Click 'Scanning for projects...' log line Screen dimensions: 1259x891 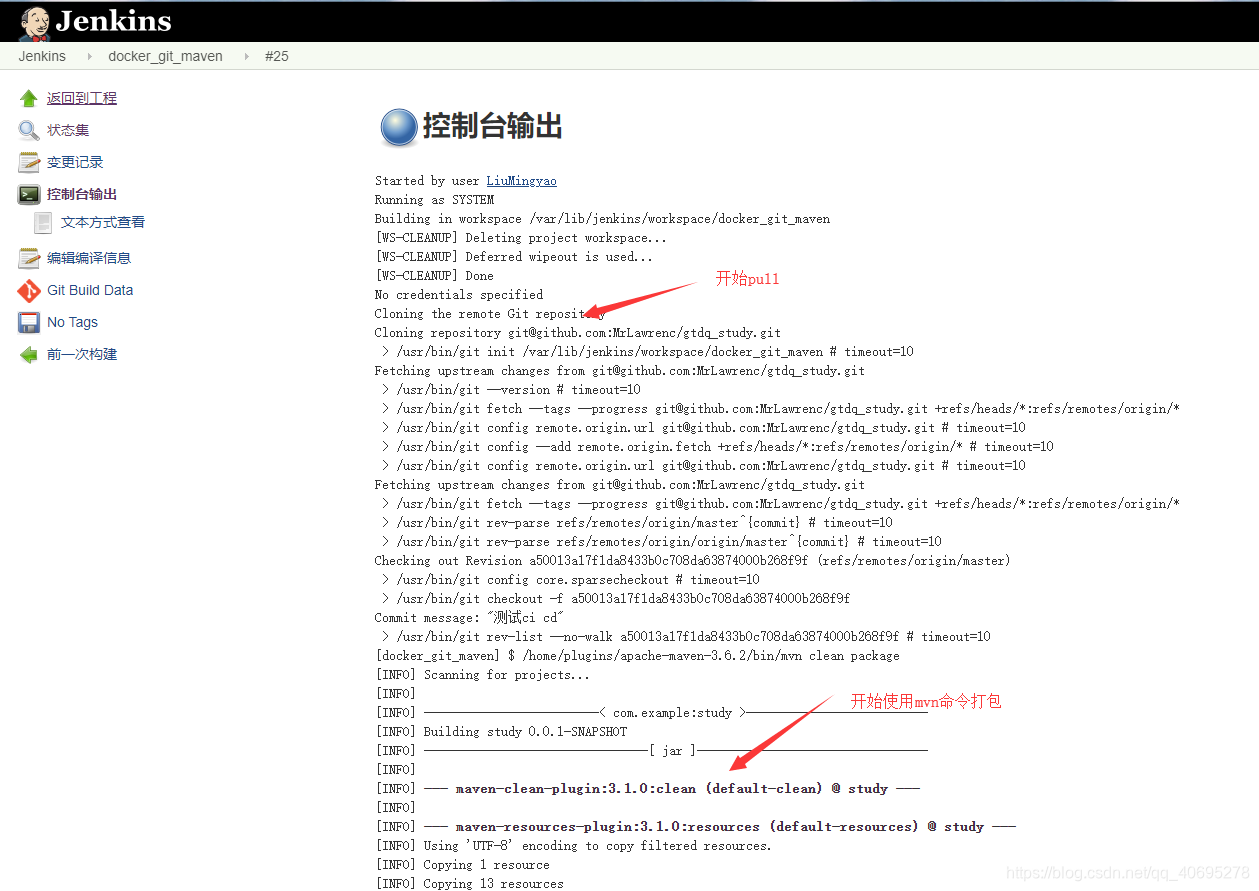point(482,675)
